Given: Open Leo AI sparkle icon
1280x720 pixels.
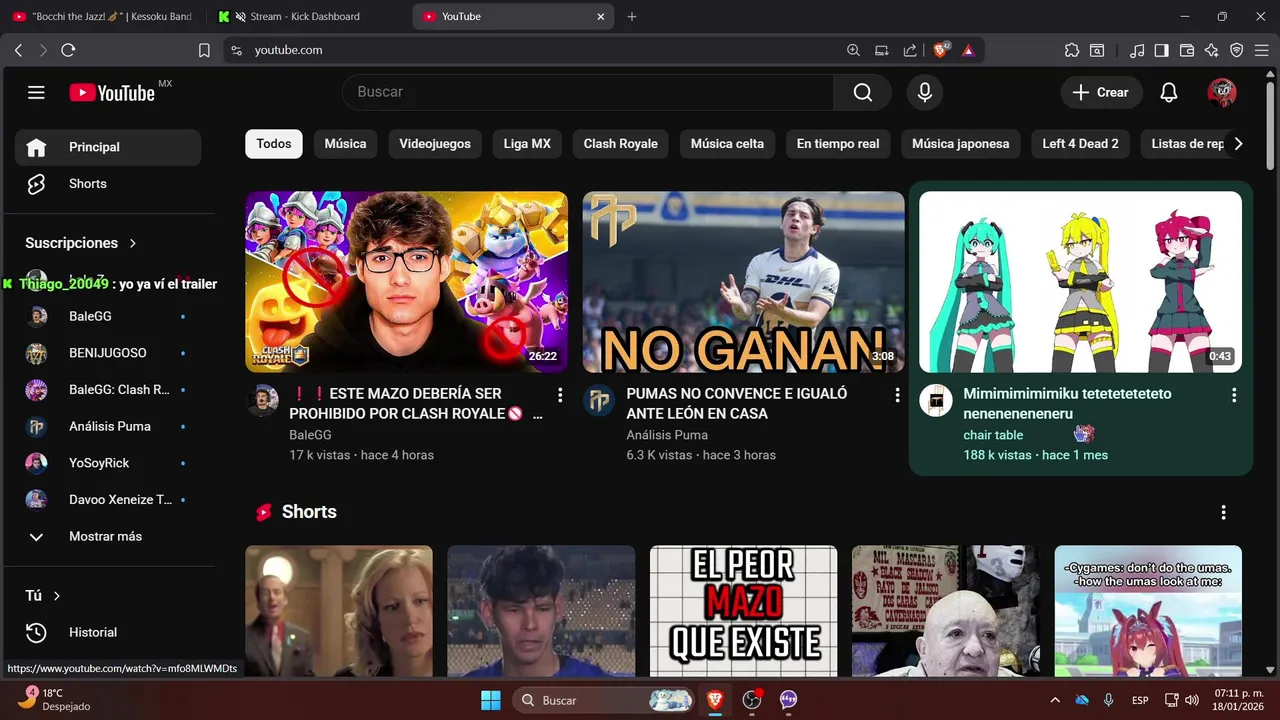Looking at the screenshot, I should (1212, 50).
